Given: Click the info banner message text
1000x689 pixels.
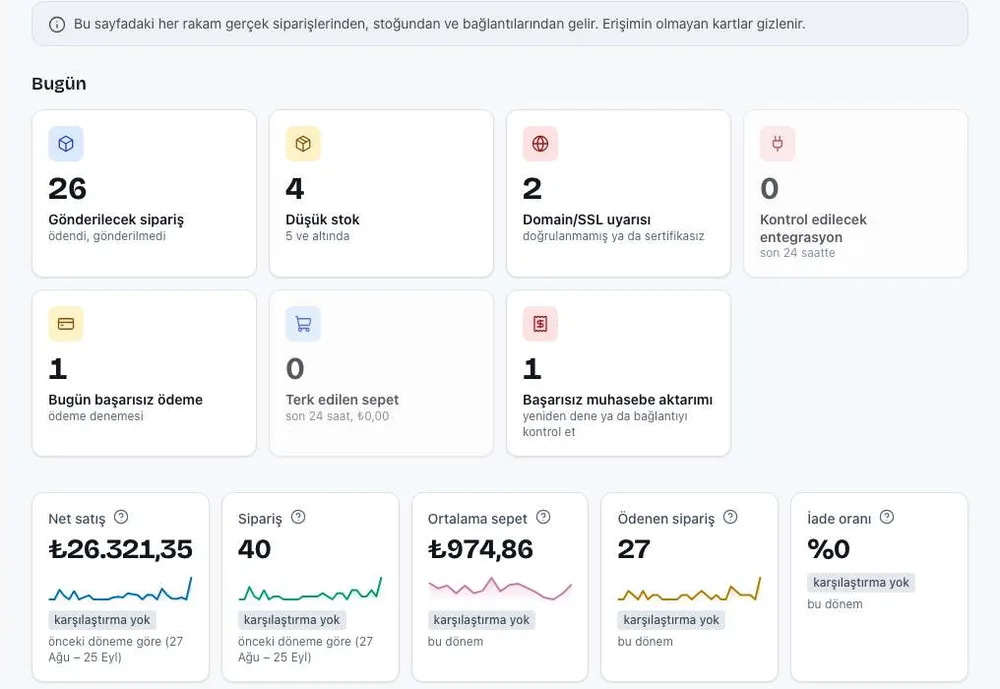Looking at the screenshot, I should pyautogui.click(x=439, y=24).
